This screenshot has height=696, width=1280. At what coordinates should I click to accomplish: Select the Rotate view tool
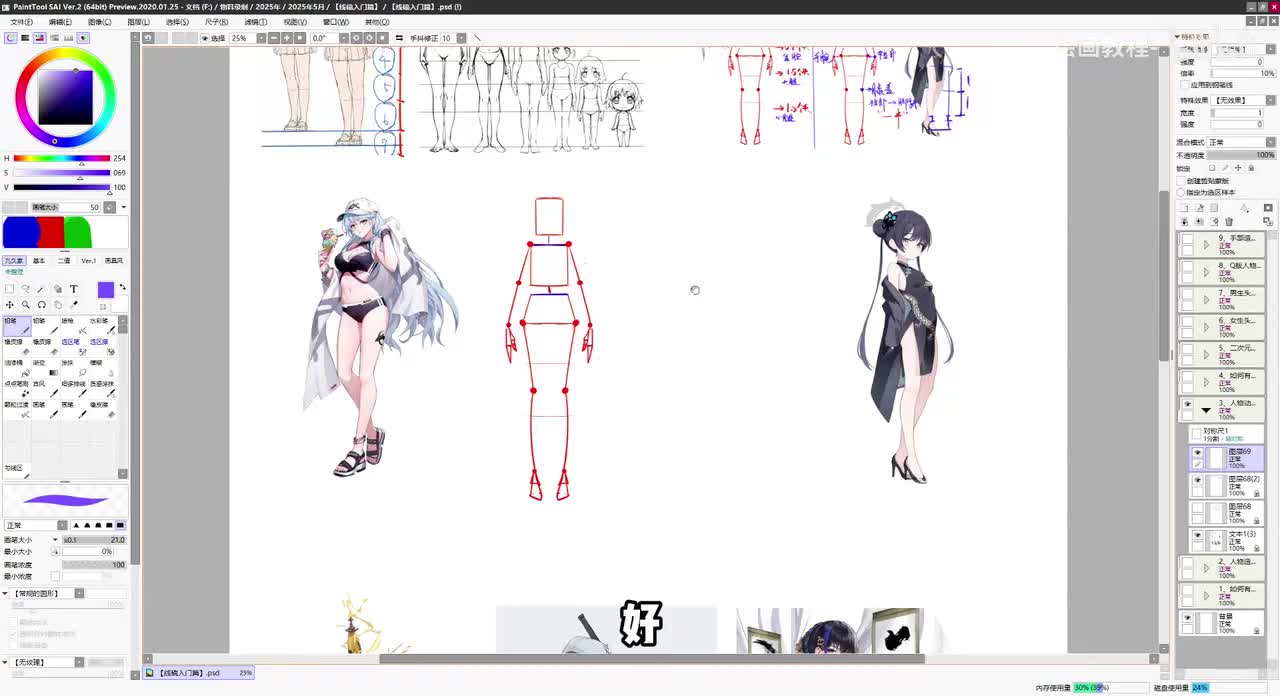[x=42, y=304]
